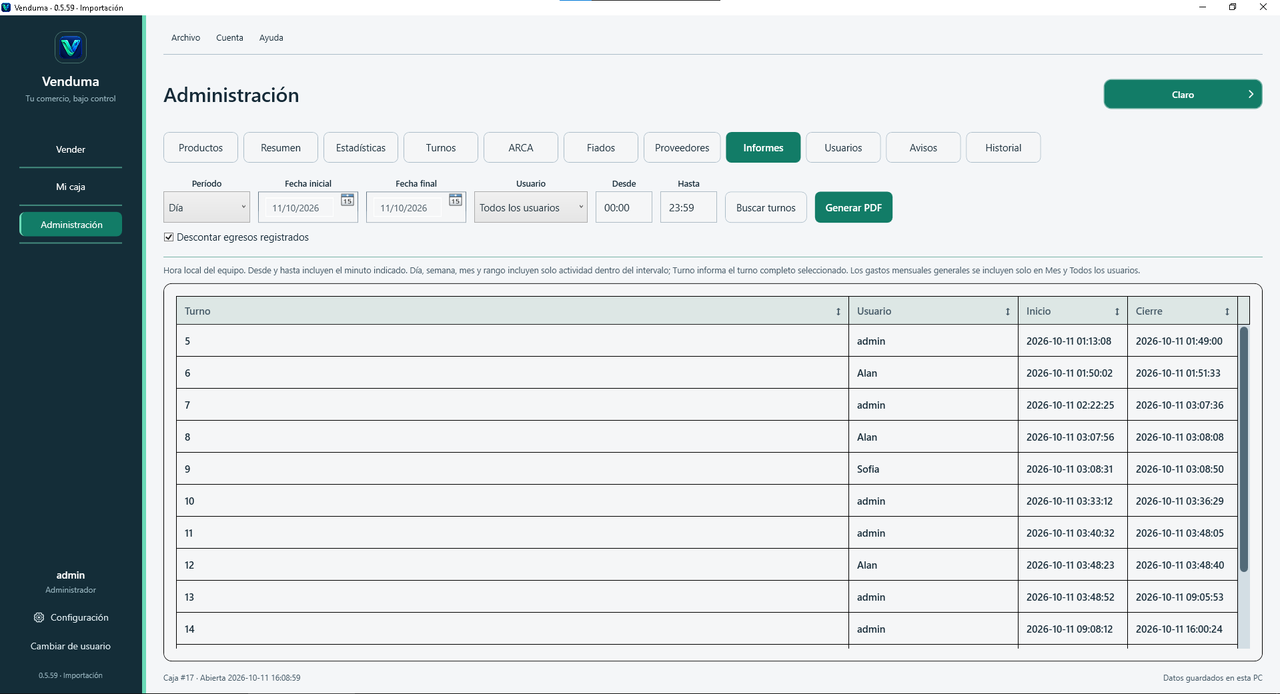
Task: Open the calendar picker for Fecha final
Action: click(455, 200)
